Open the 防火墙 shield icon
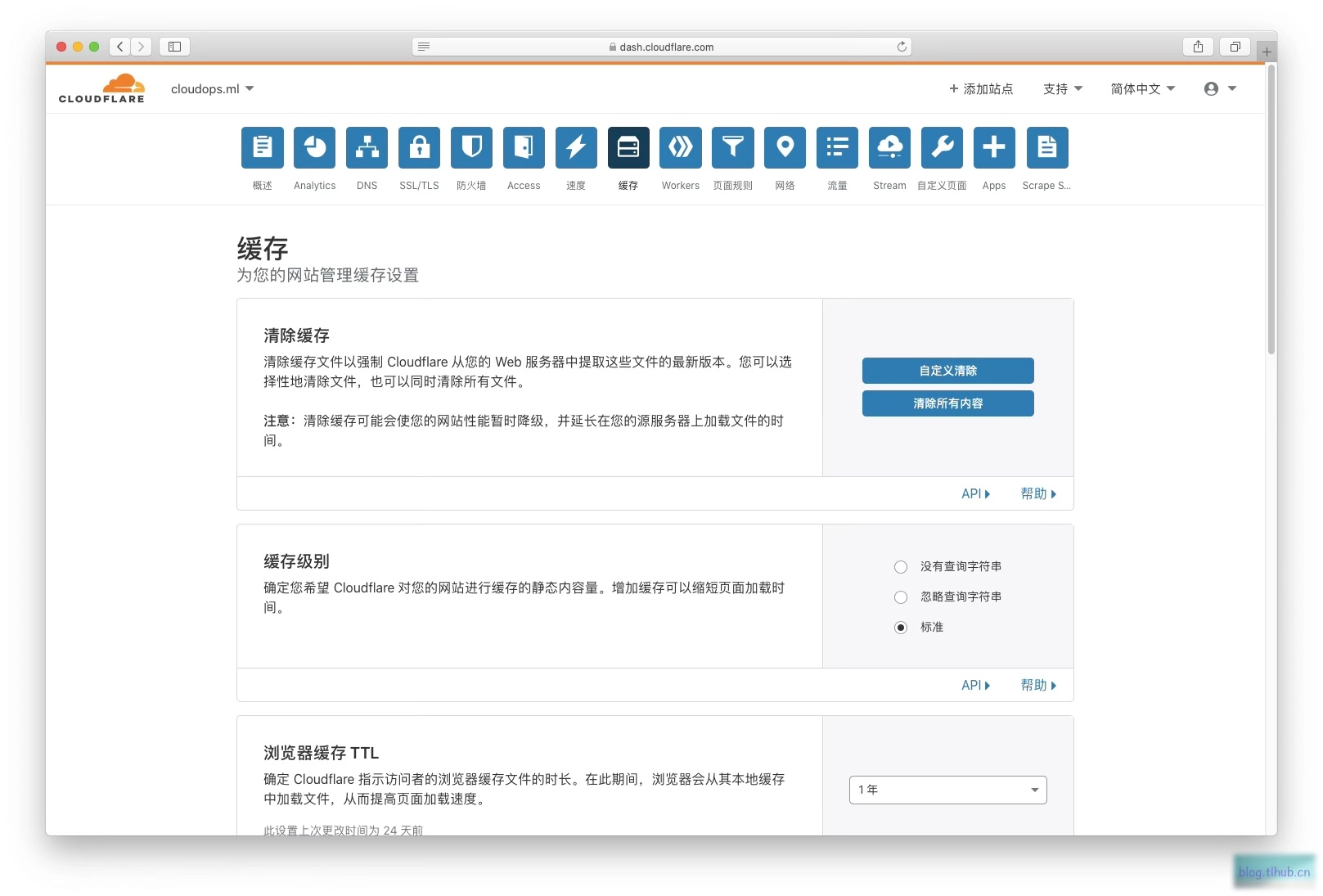This screenshot has width=1323, height=896. [471, 147]
